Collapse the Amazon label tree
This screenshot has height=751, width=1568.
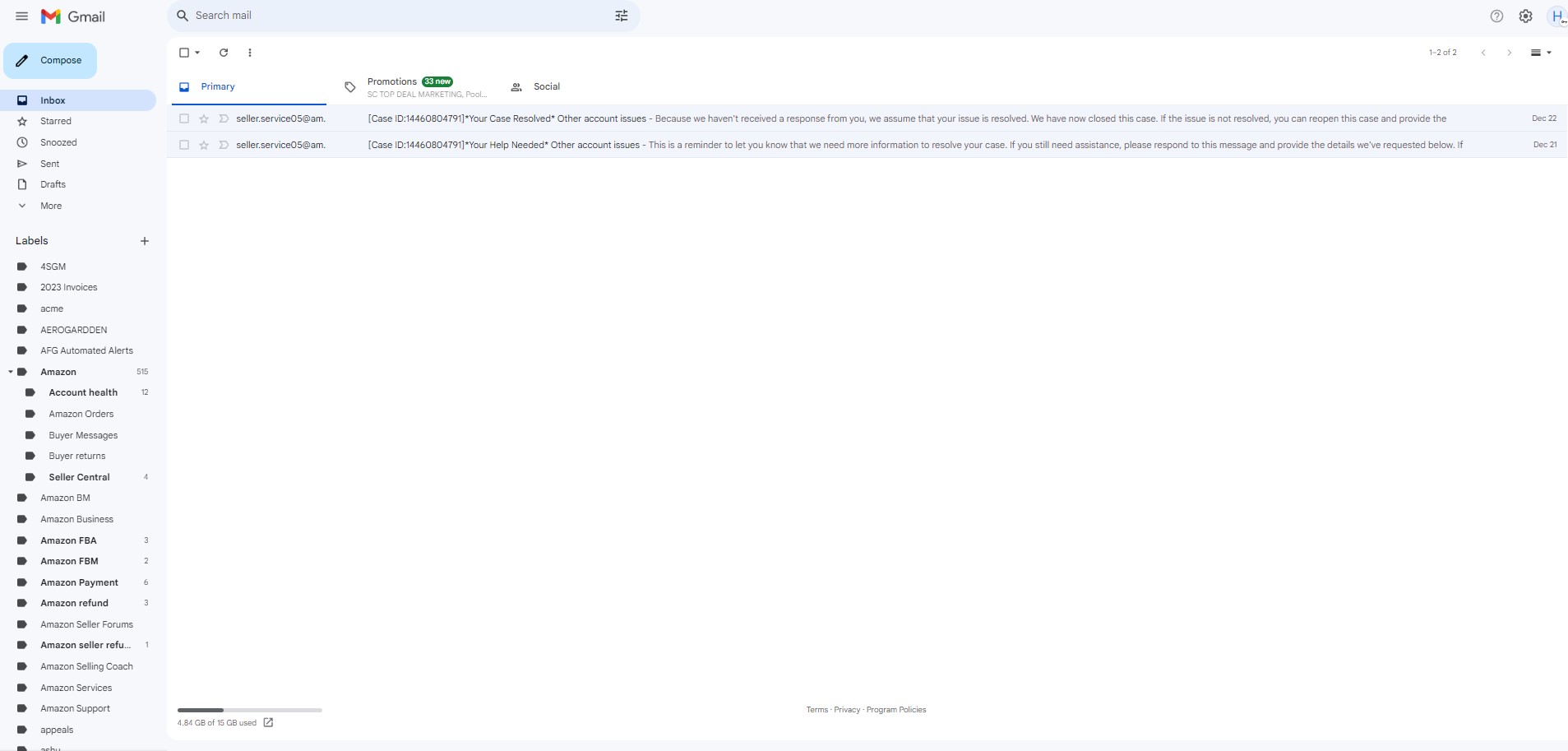coord(11,372)
